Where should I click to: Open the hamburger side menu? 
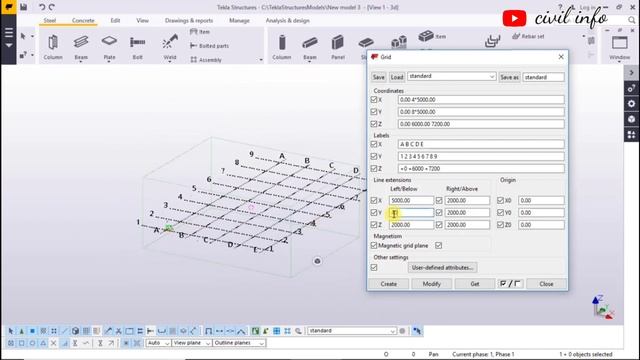9,33
